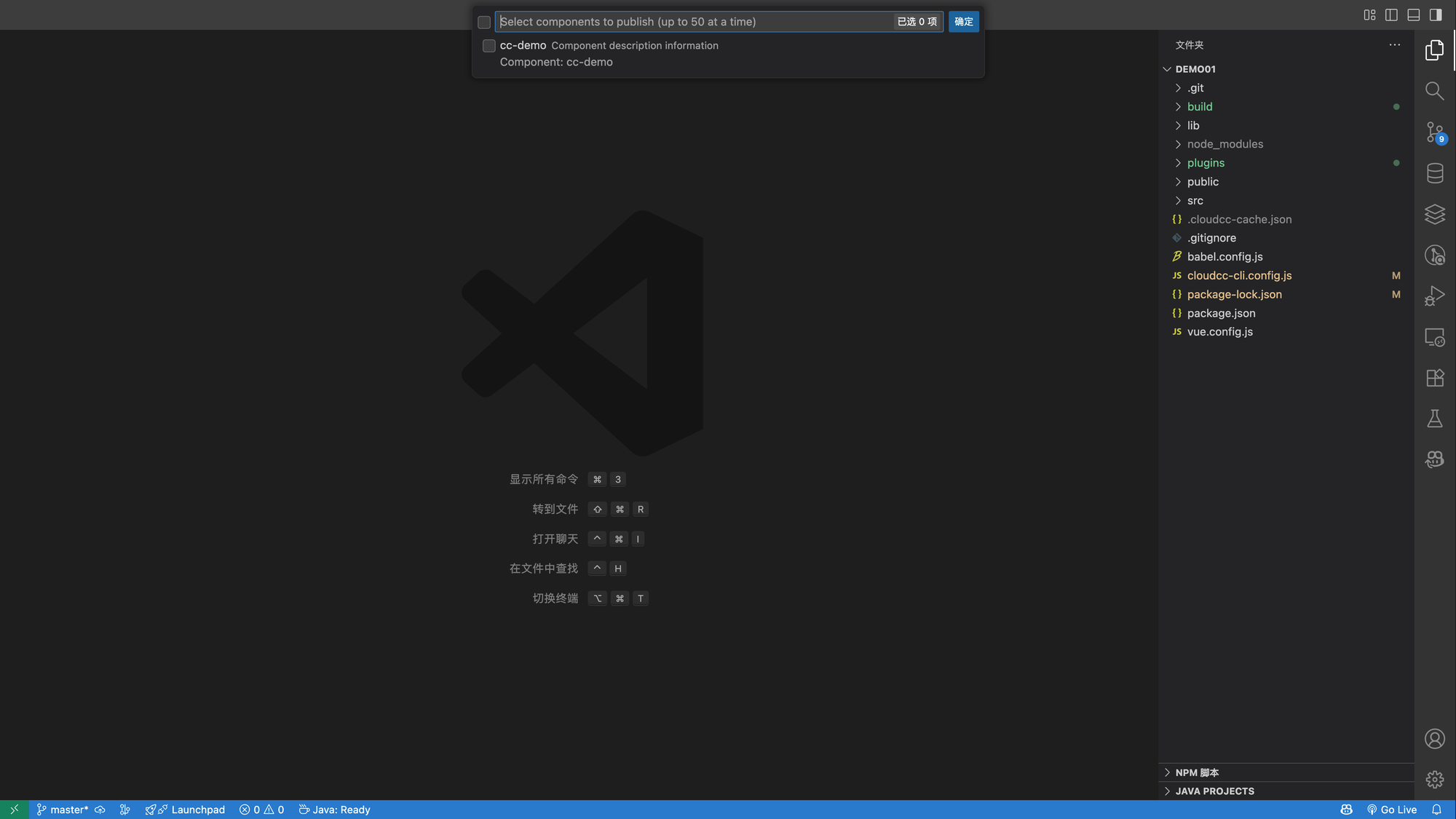This screenshot has width=1456, height=819.
Task: Check the cc-demo component checkbox
Action: pos(489,46)
